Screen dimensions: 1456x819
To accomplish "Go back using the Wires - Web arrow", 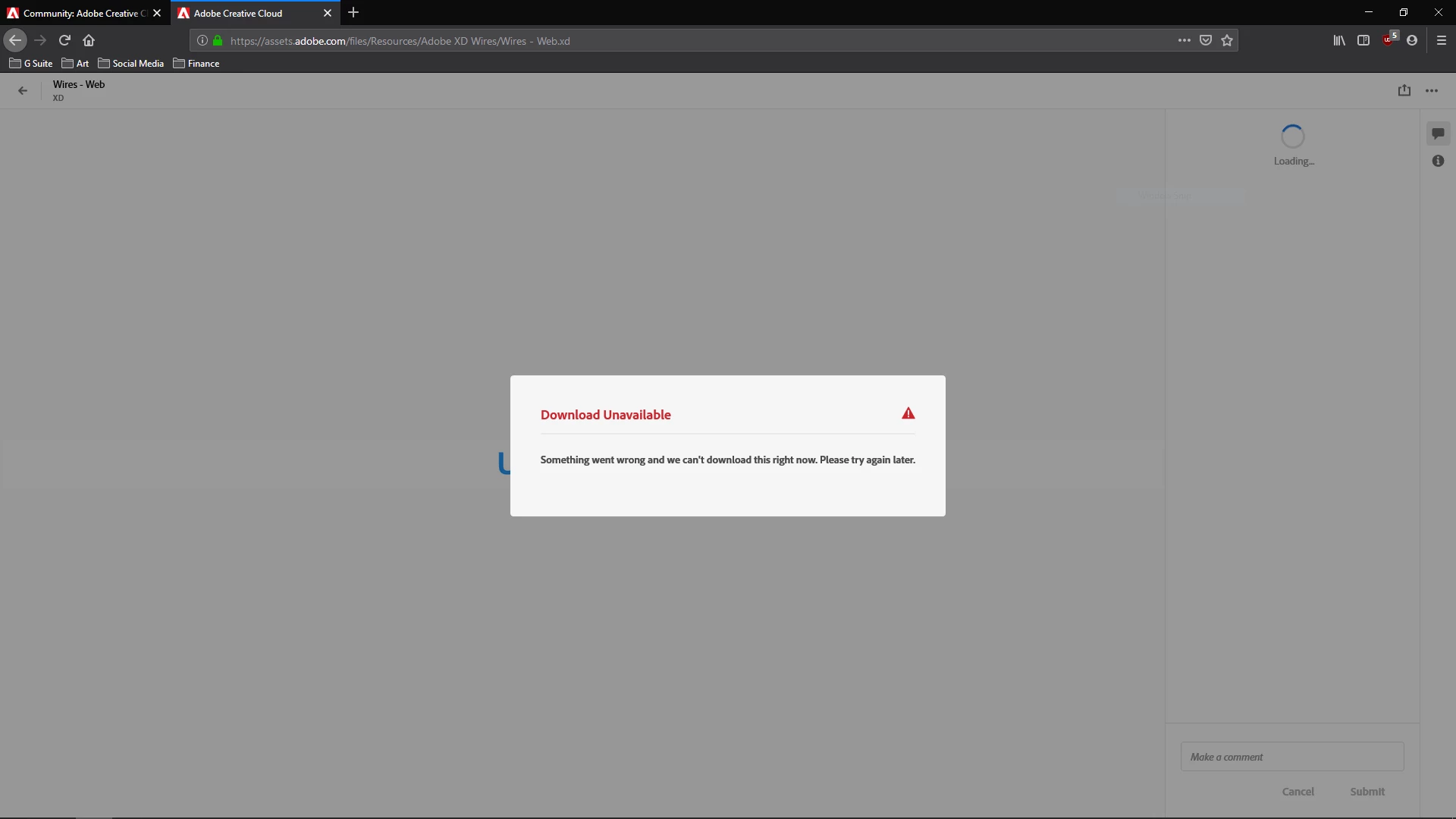I will click(x=23, y=90).
